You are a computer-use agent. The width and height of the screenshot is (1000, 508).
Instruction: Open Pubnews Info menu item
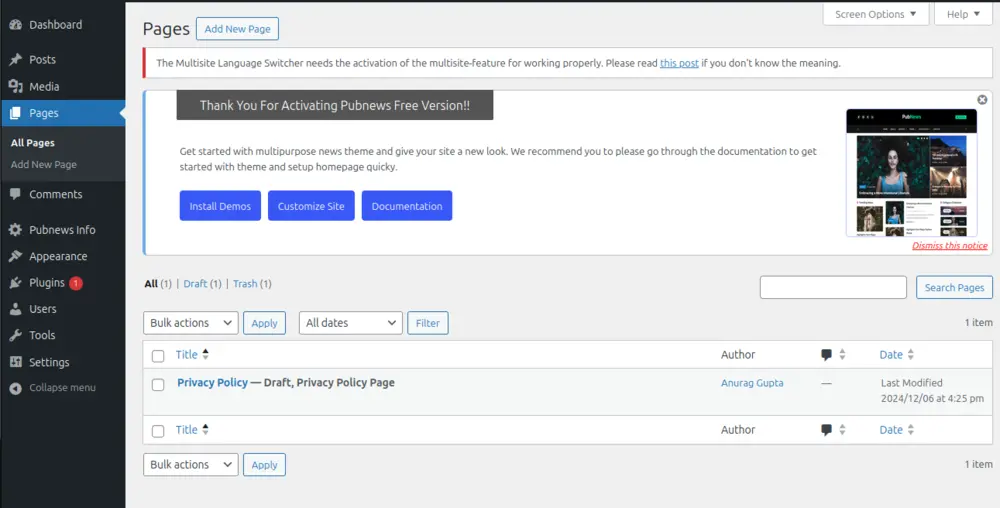[62, 229]
